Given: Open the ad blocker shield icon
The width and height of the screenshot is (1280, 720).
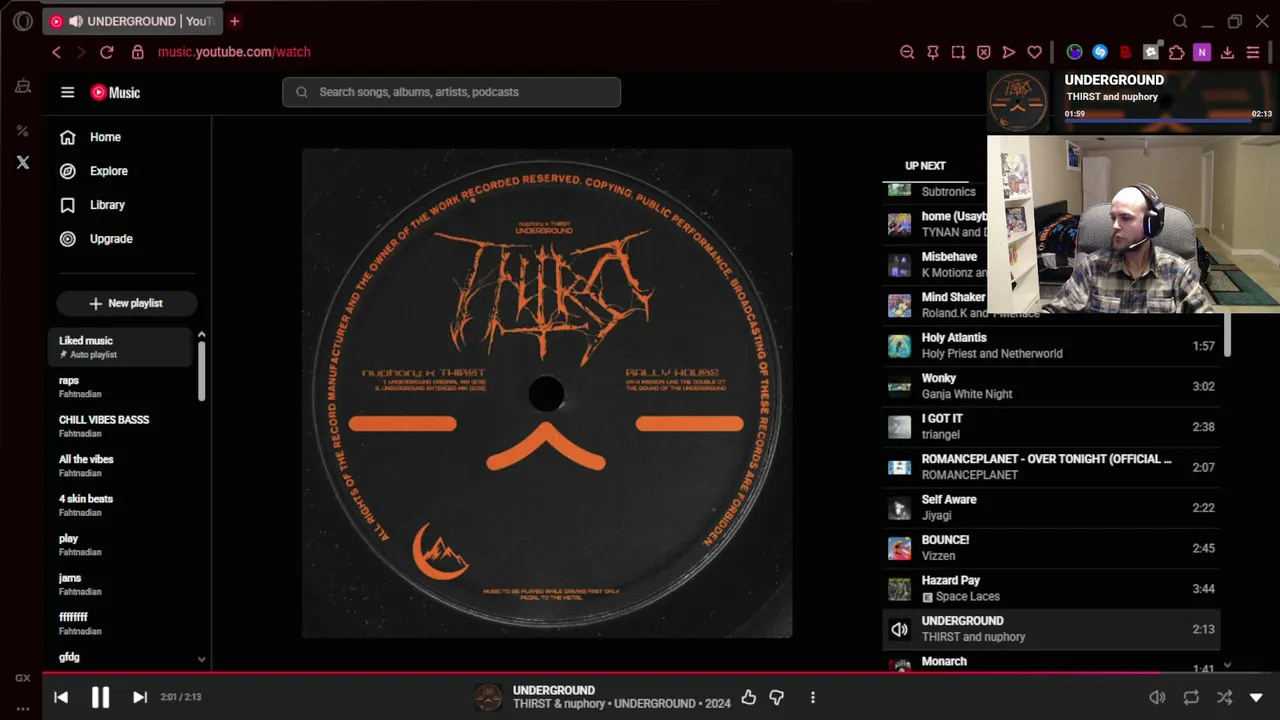Looking at the screenshot, I should [x=984, y=52].
